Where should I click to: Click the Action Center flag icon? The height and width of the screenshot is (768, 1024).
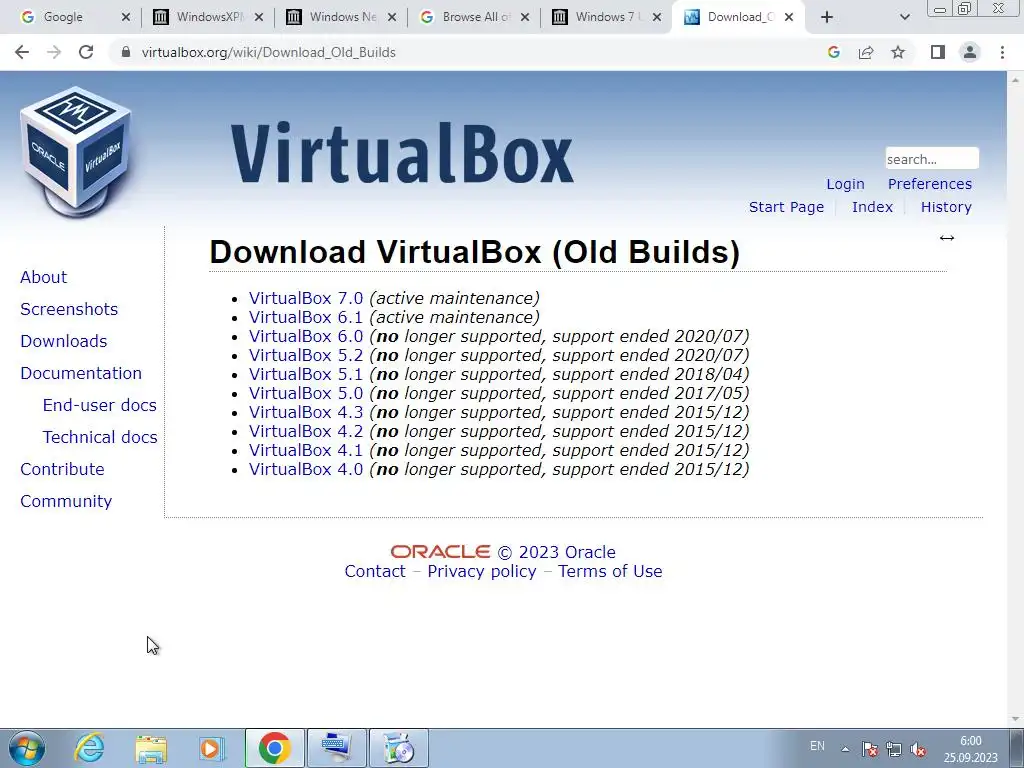pyautogui.click(x=869, y=749)
